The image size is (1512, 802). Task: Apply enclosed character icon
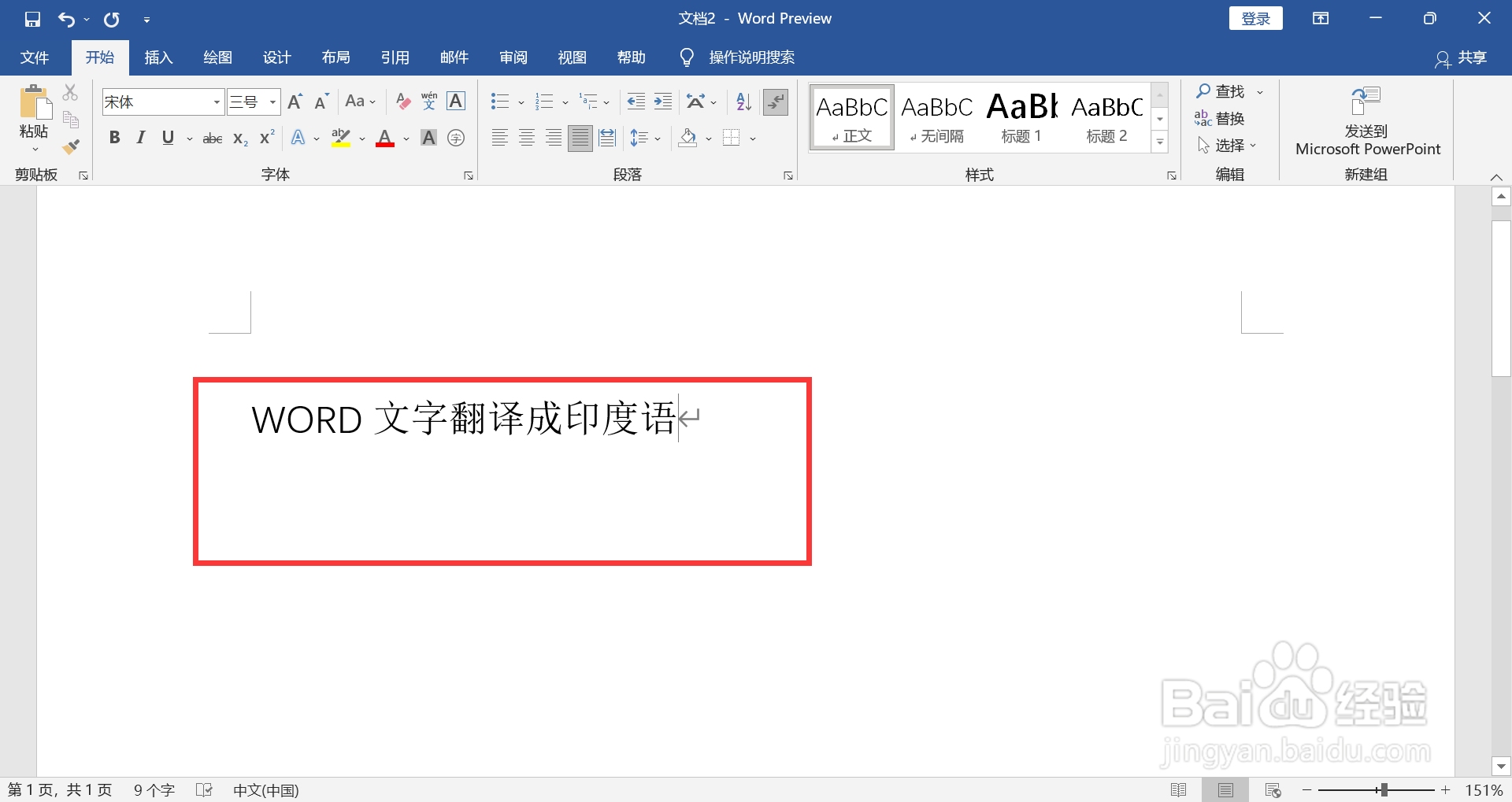click(x=456, y=139)
